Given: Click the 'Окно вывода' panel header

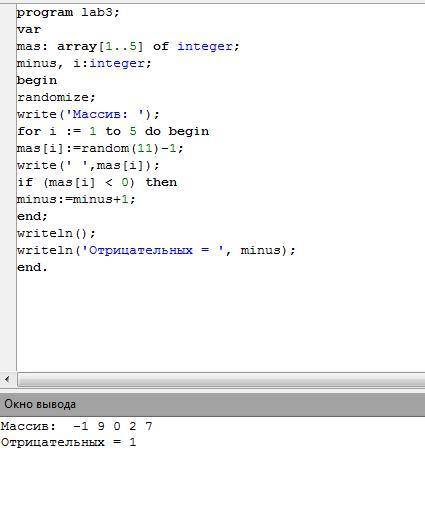Looking at the screenshot, I should pos(212,404).
